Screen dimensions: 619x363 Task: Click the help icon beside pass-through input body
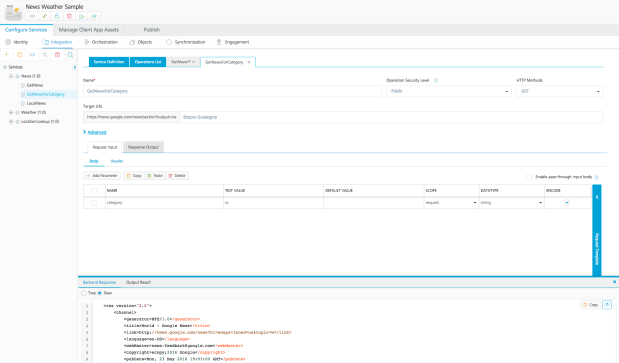[596, 177]
